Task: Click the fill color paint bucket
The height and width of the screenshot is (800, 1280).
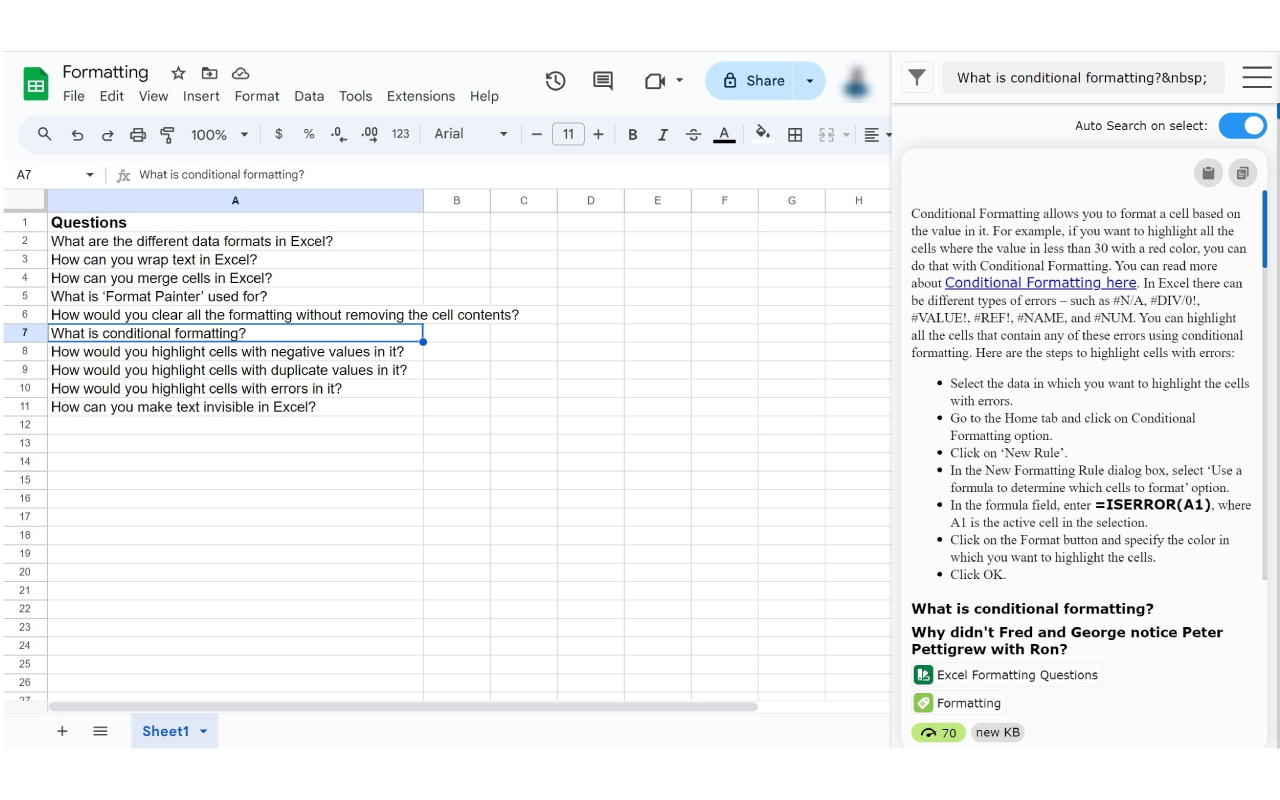Action: pyautogui.click(x=763, y=134)
